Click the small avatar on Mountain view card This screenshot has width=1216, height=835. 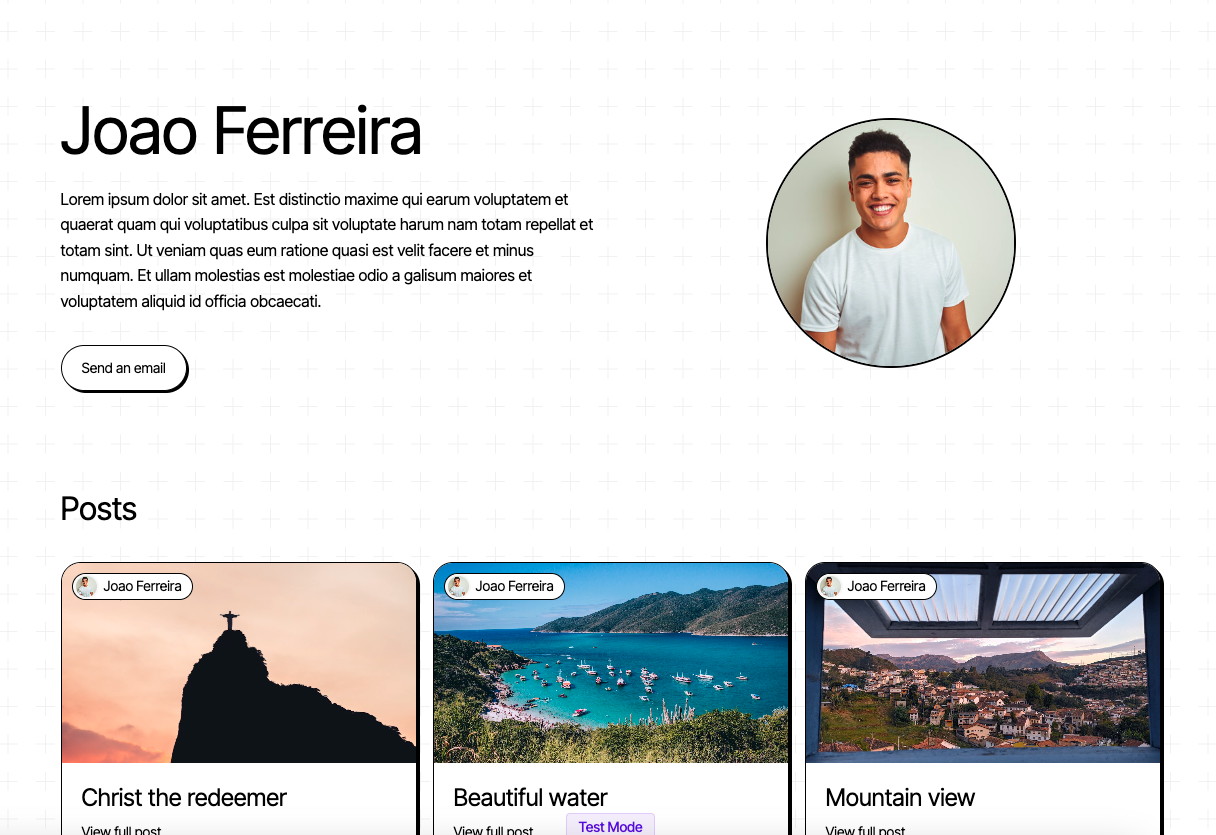831,587
